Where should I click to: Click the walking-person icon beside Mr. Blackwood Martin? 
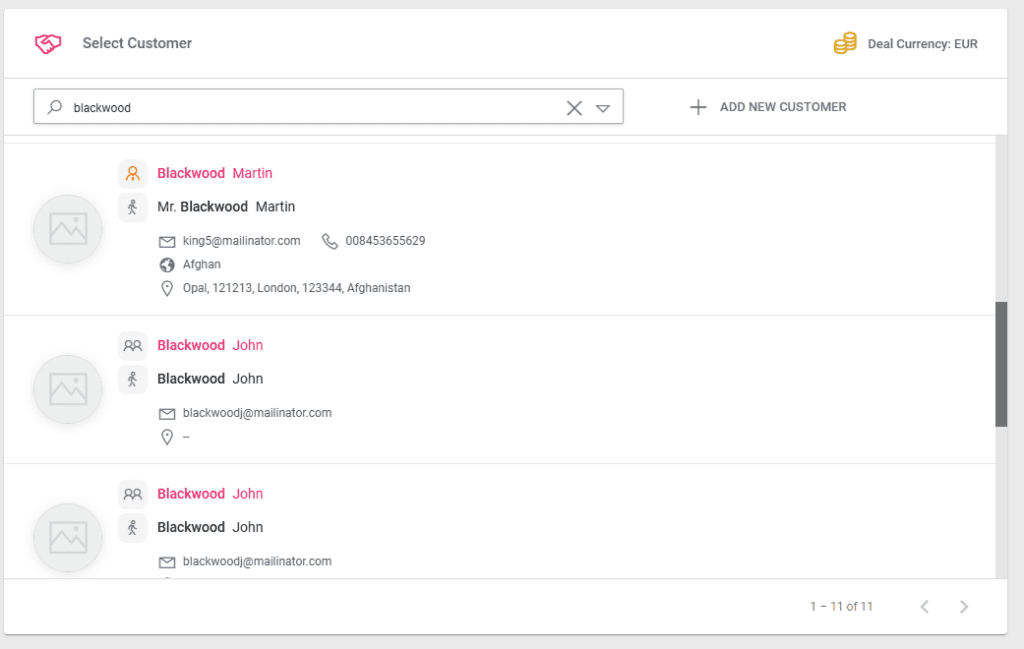(x=132, y=207)
